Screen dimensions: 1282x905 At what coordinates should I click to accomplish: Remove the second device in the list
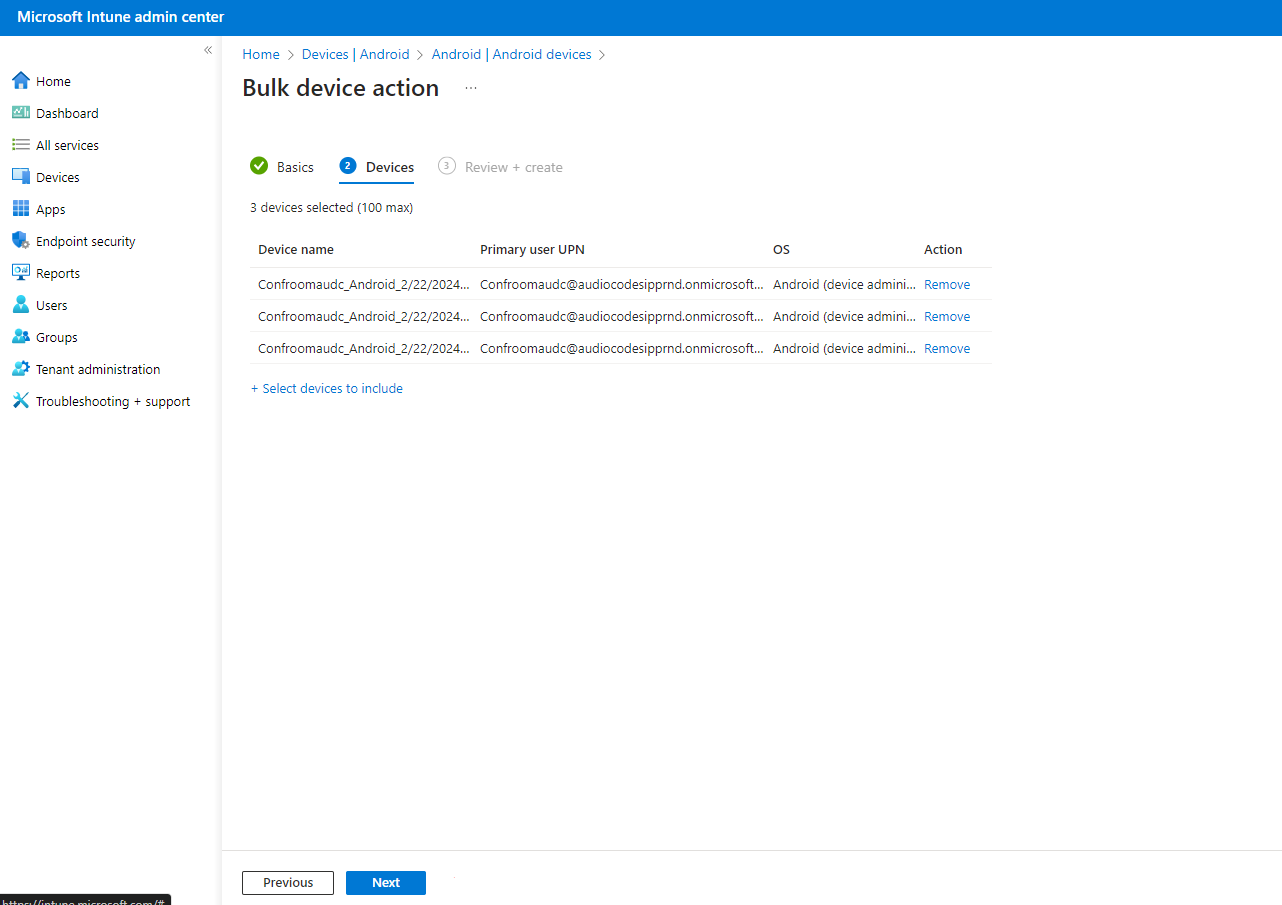click(x=947, y=316)
